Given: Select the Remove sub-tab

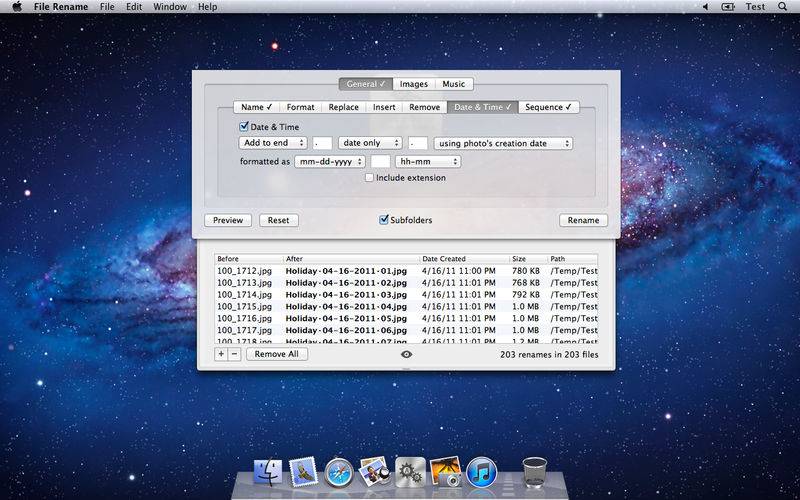Looking at the screenshot, I should pyautogui.click(x=424, y=107).
